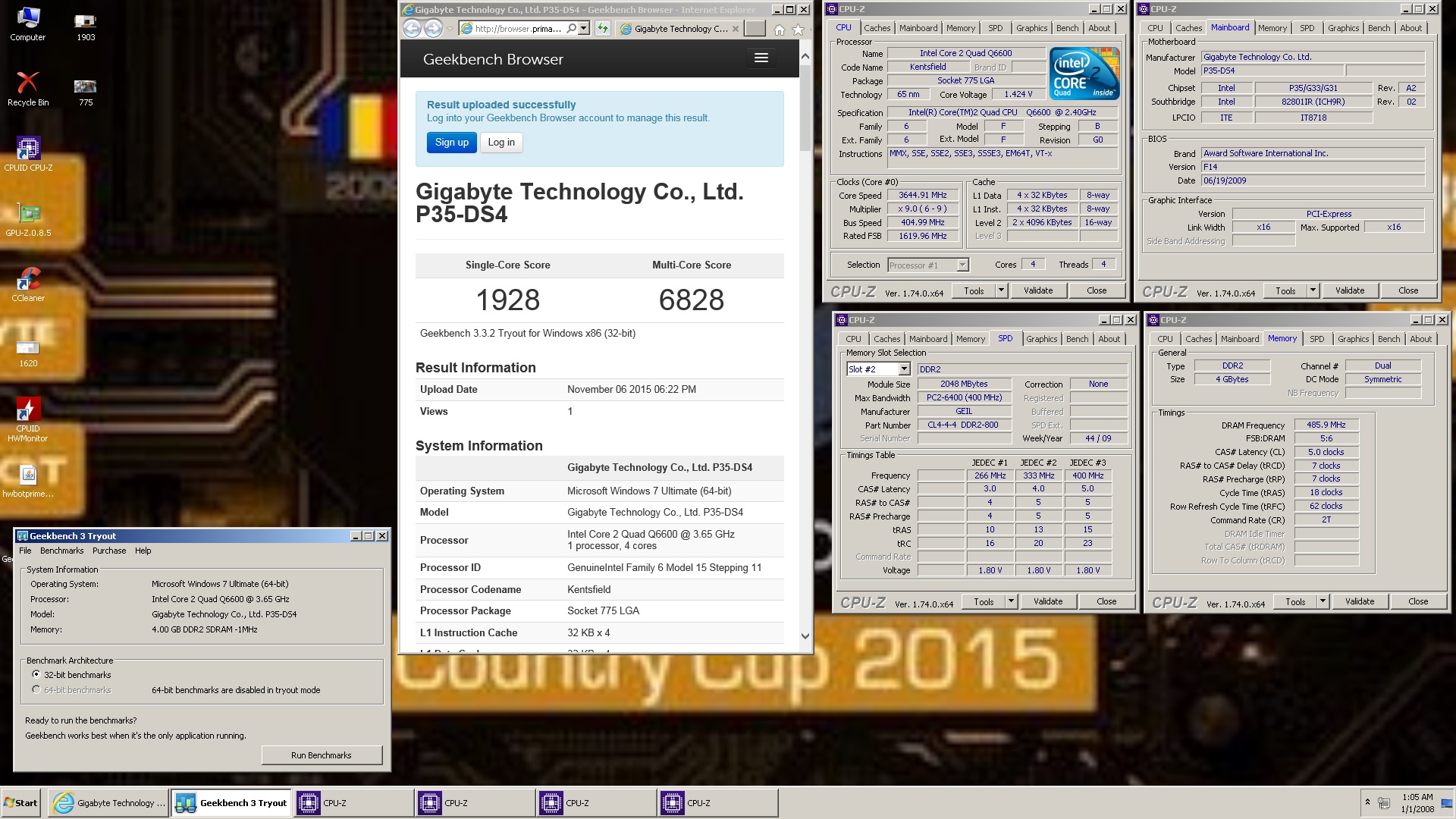The image size is (1456, 819).
Task: Open Tools dropdown arrow in Memory window
Action: click(x=1323, y=601)
